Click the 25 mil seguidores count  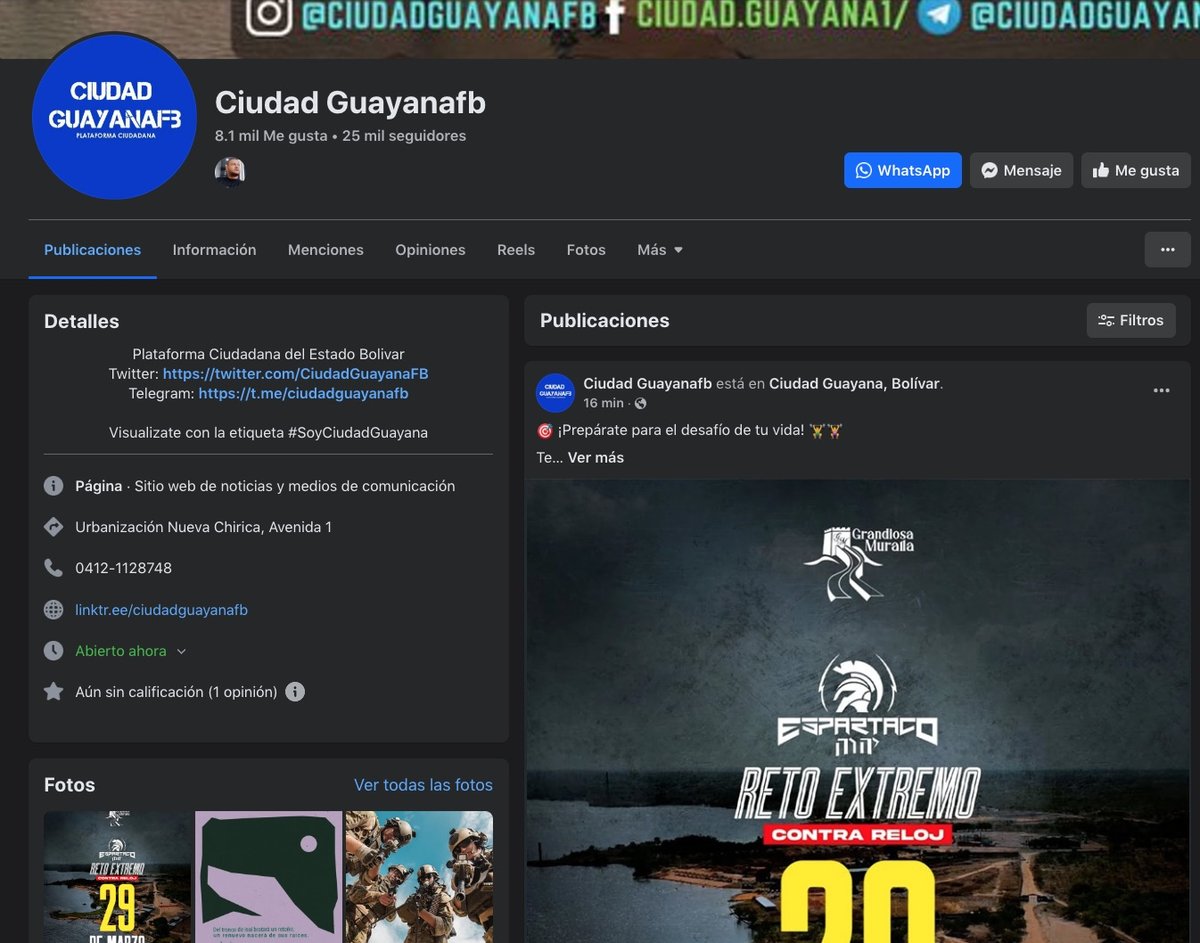[x=404, y=136]
